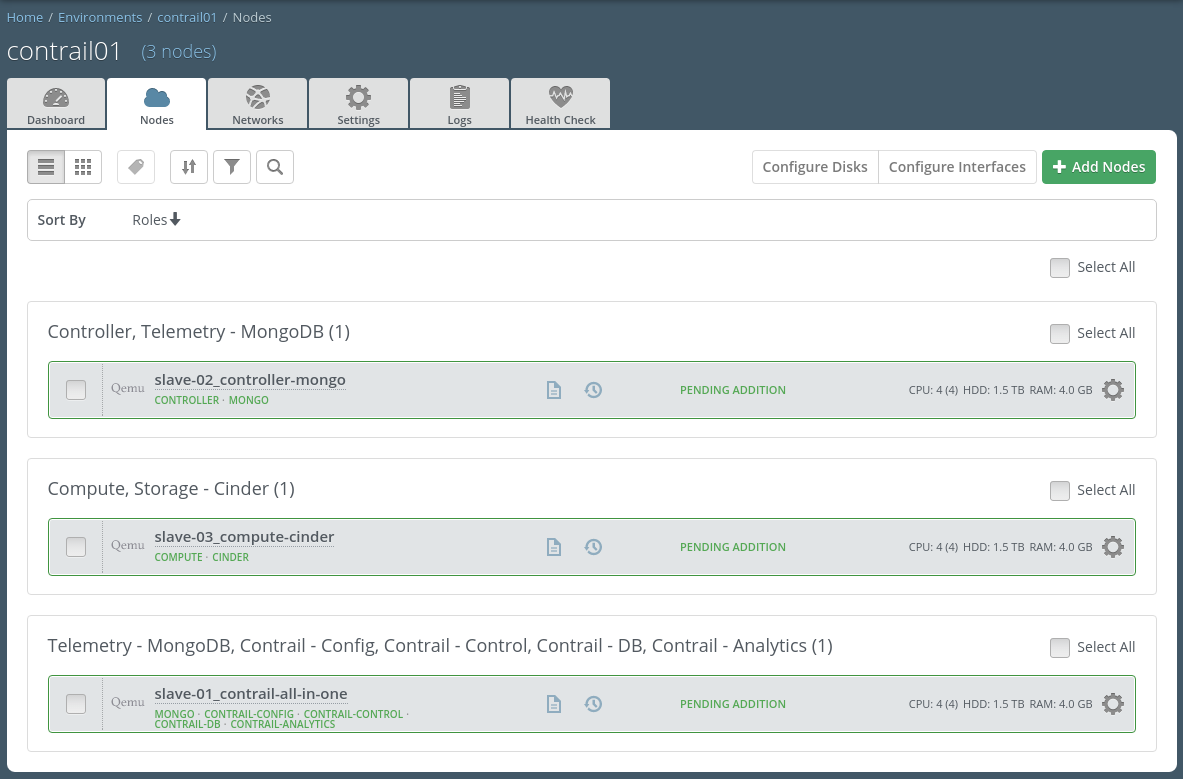Reverse the Roles sort order arrow
The width and height of the screenshot is (1183, 779).
click(x=175, y=219)
